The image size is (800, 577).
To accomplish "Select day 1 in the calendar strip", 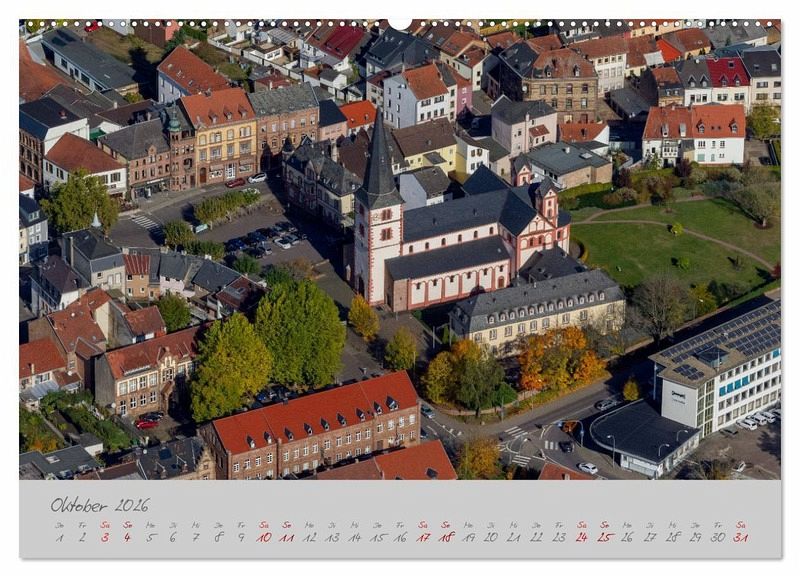I will tap(59, 537).
